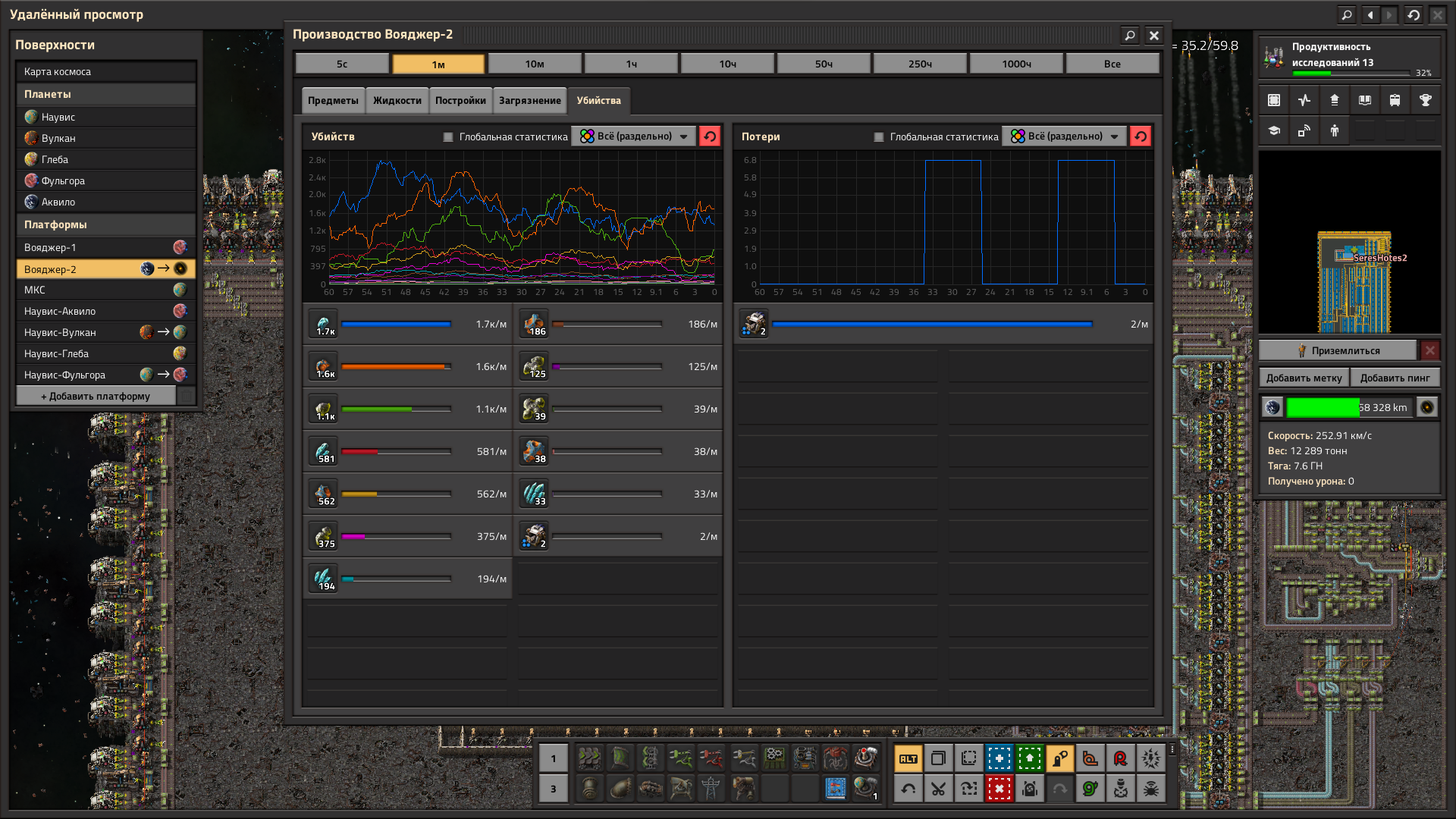Switch to Предметы tab
This screenshot has height=819, width=1456.
333,101
